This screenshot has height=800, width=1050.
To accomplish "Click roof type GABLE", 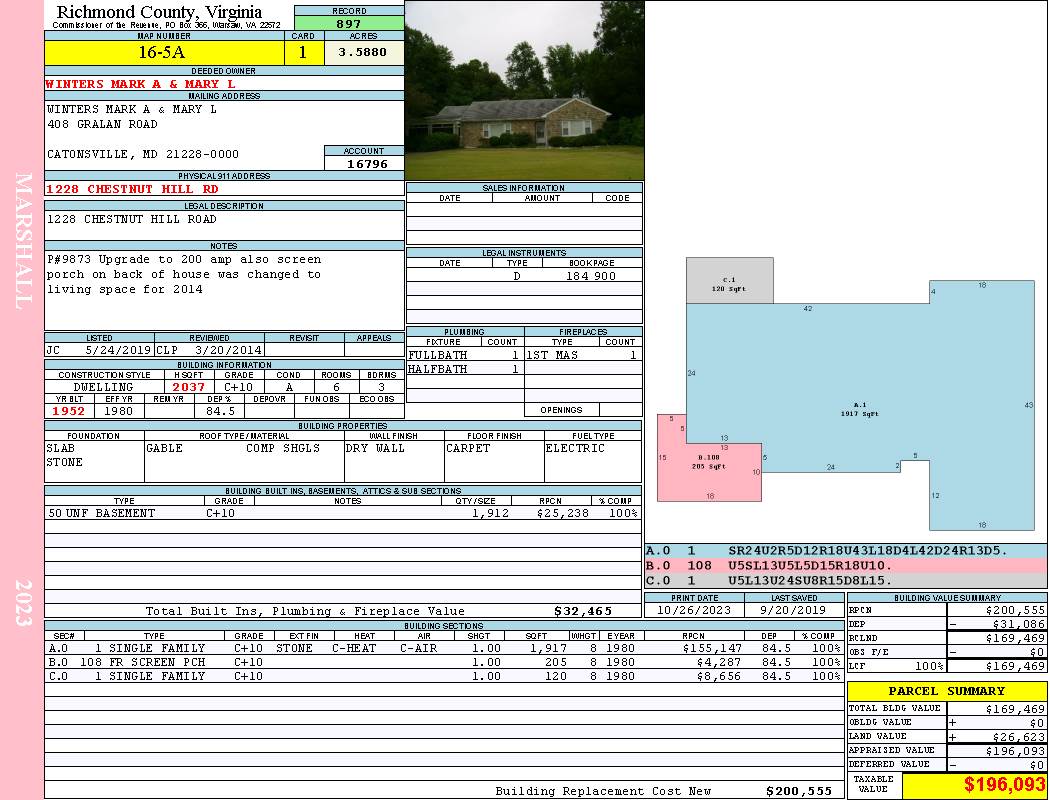I will tap(165, 448).
